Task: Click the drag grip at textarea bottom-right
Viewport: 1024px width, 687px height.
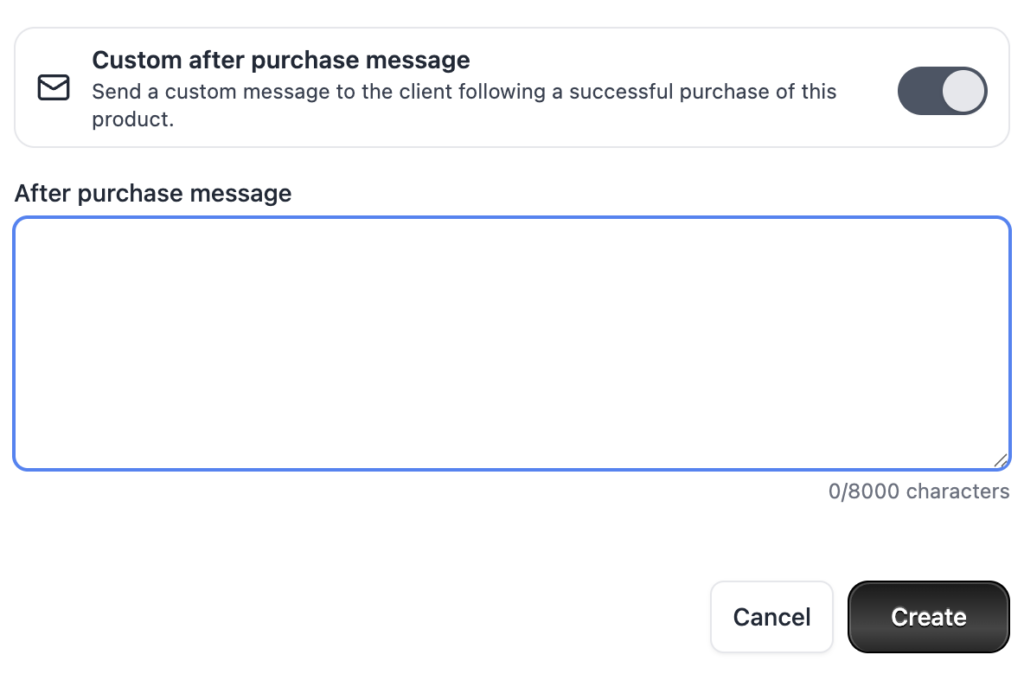Action: [x=1001, y=460]
